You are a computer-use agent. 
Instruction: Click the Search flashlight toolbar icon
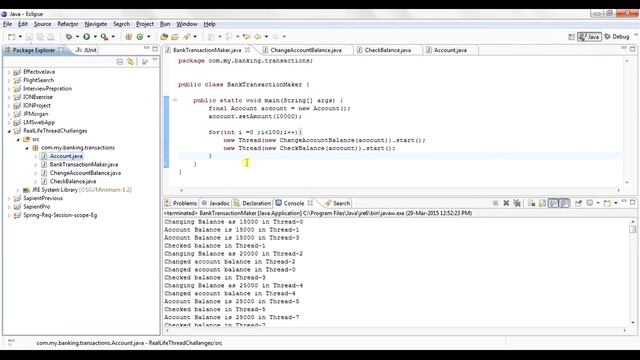[187, 37]
